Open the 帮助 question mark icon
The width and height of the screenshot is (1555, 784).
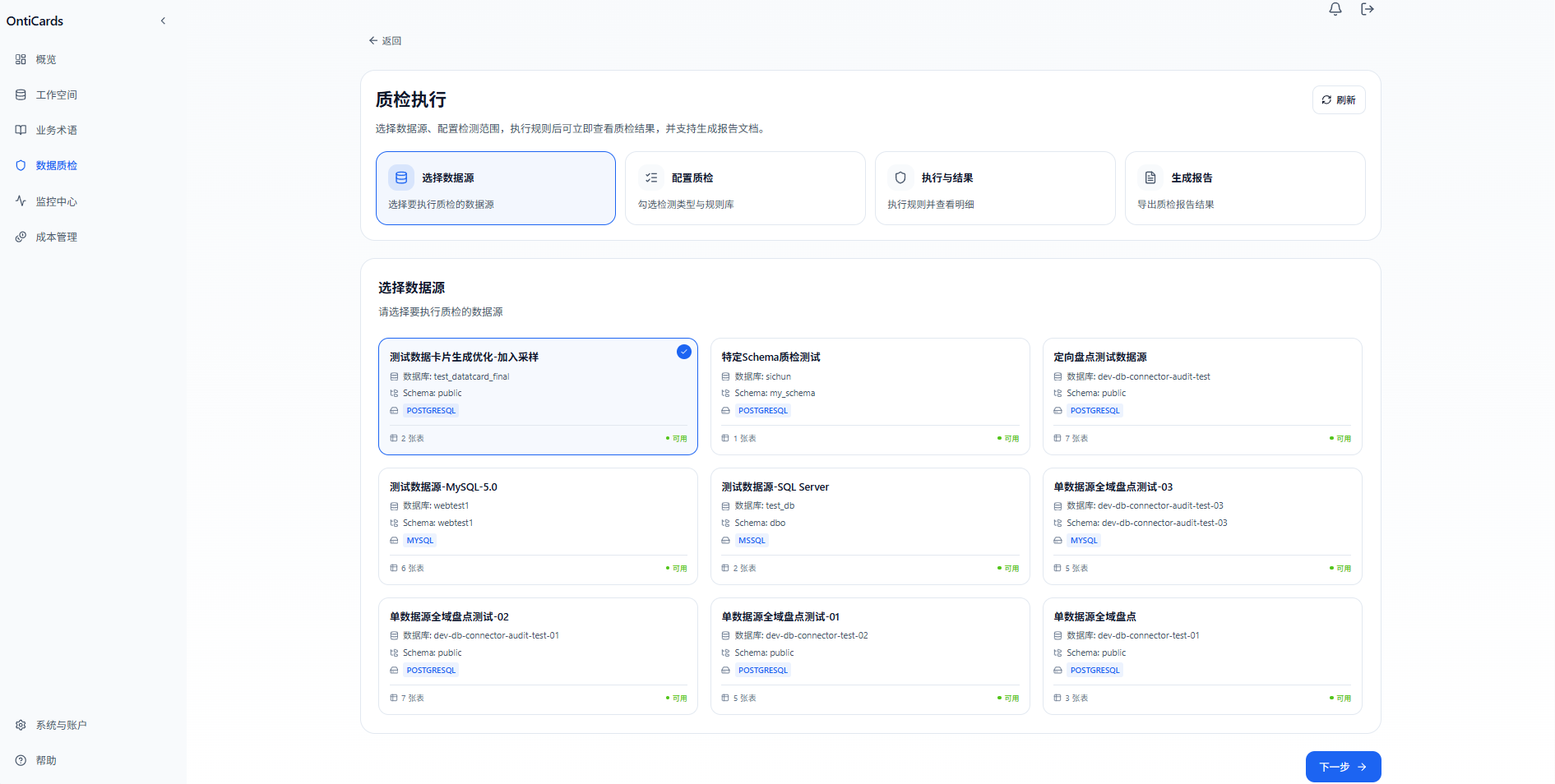(21, 760)
